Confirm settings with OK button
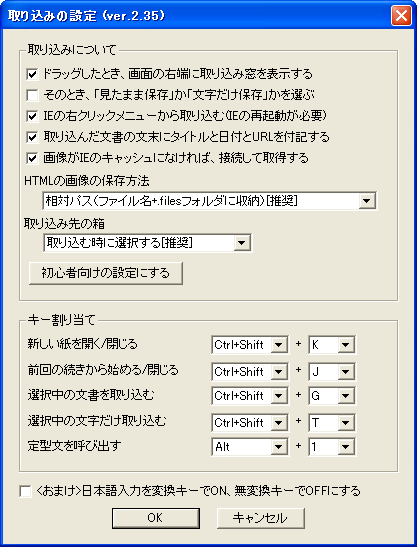Viewport: 417px width, 547px height. tap(156, 518)
